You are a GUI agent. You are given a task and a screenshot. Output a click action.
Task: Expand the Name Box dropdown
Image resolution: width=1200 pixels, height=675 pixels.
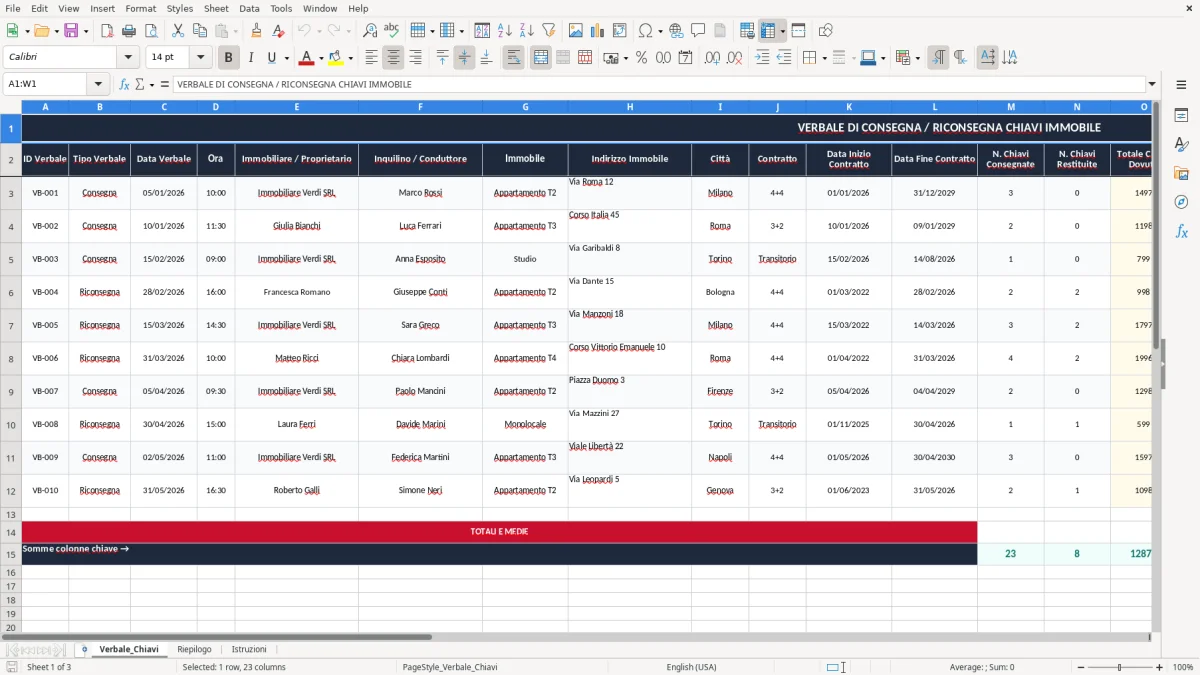[98, 85]
